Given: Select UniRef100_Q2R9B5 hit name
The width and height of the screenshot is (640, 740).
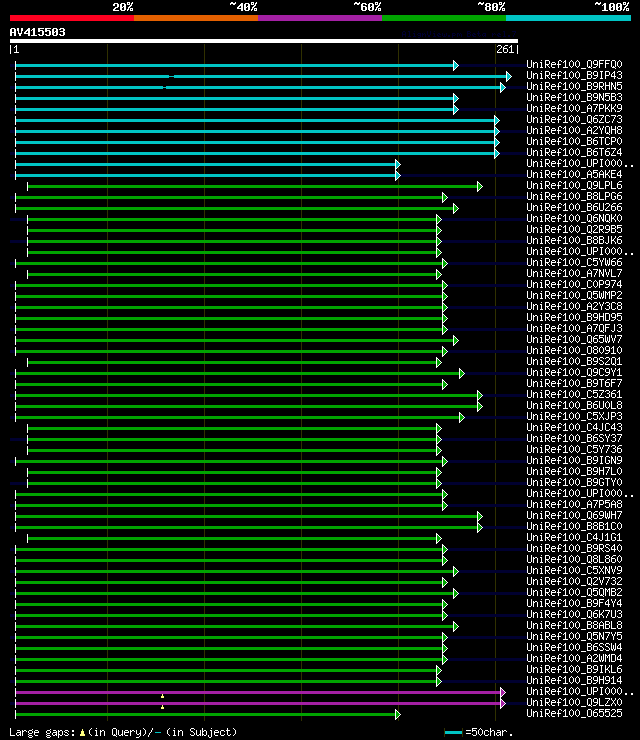Looking at the screenshot, I should (x=574, y=229).
